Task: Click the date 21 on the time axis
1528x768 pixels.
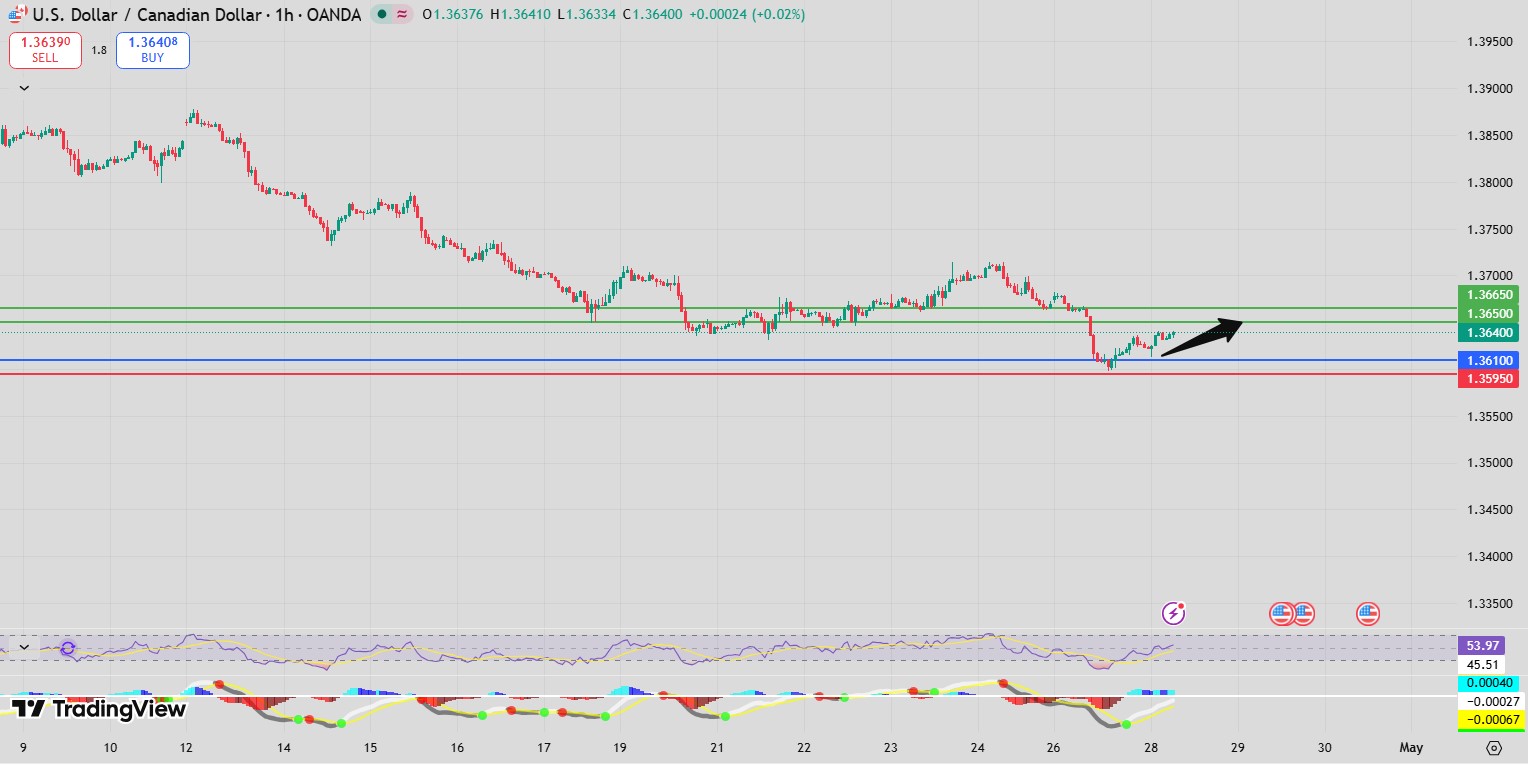Action: pos(716,747)
